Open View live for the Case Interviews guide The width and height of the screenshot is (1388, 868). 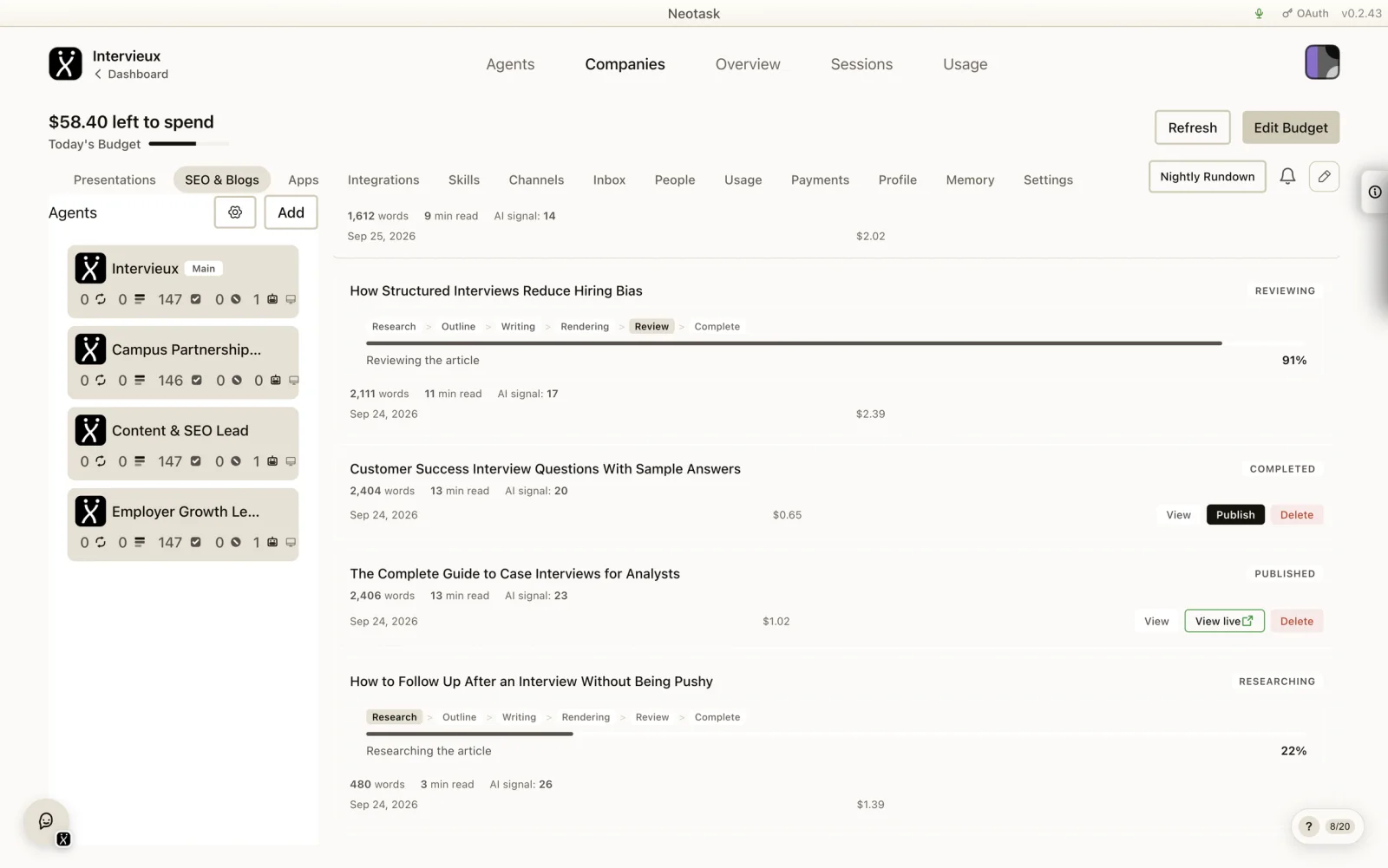1224,621
